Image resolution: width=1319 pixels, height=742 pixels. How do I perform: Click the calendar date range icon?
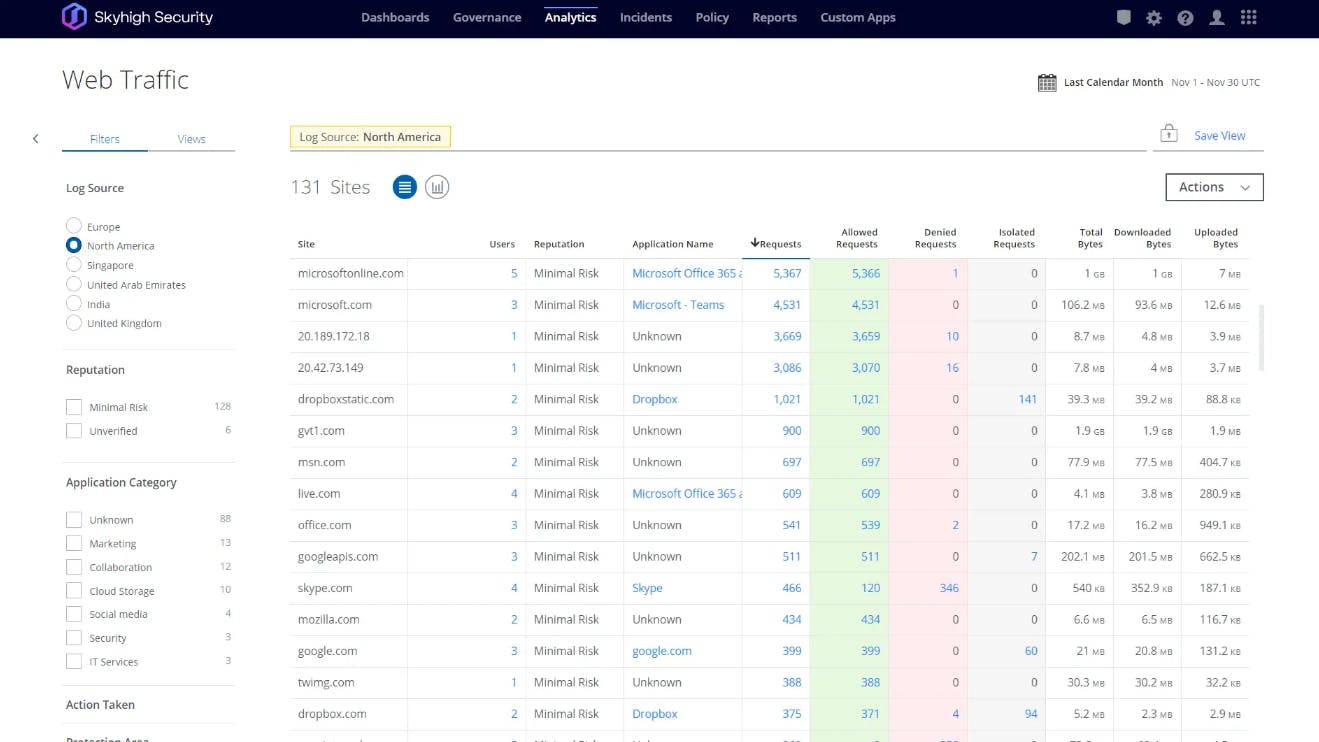pos(1047,83)
